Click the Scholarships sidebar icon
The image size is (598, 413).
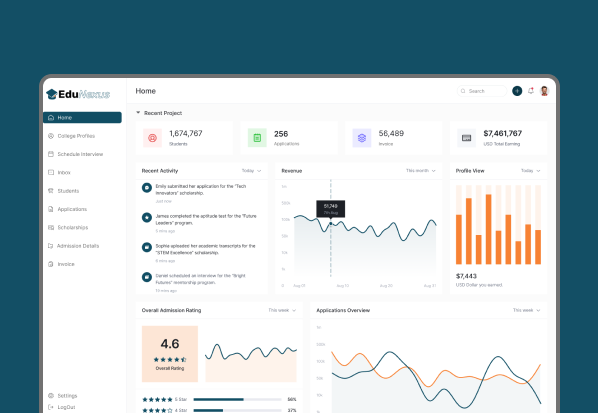(51, 227)
